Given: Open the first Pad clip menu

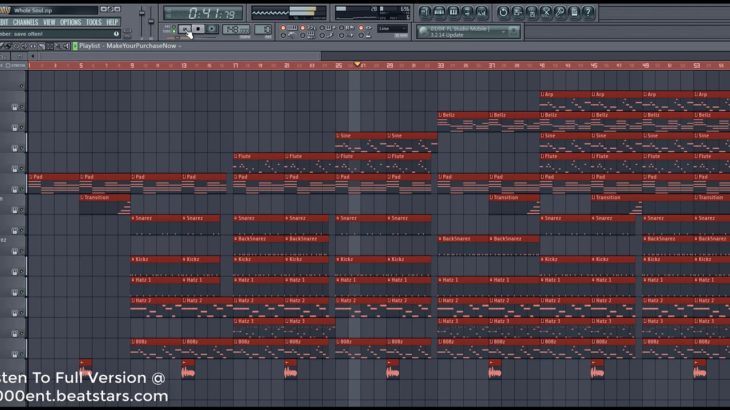Looking at the screenshot, I should [x=31, y=177].
